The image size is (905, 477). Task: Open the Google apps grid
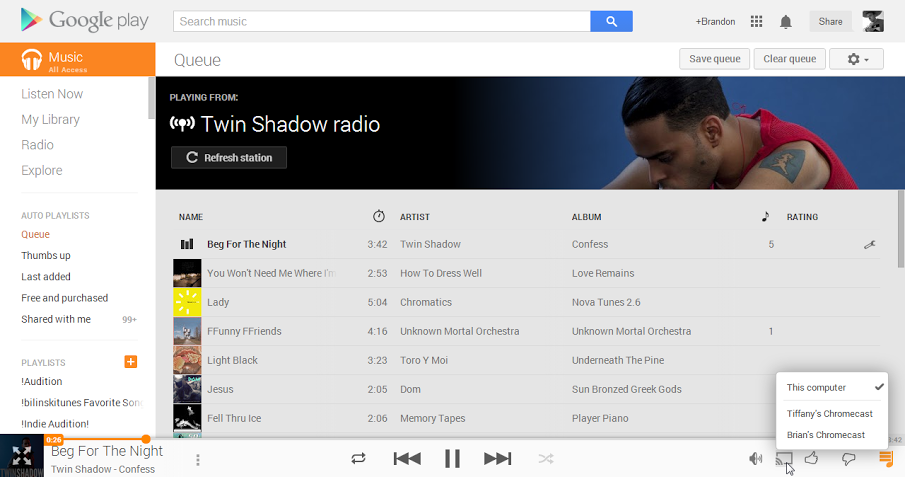click(x=756, y=21)
